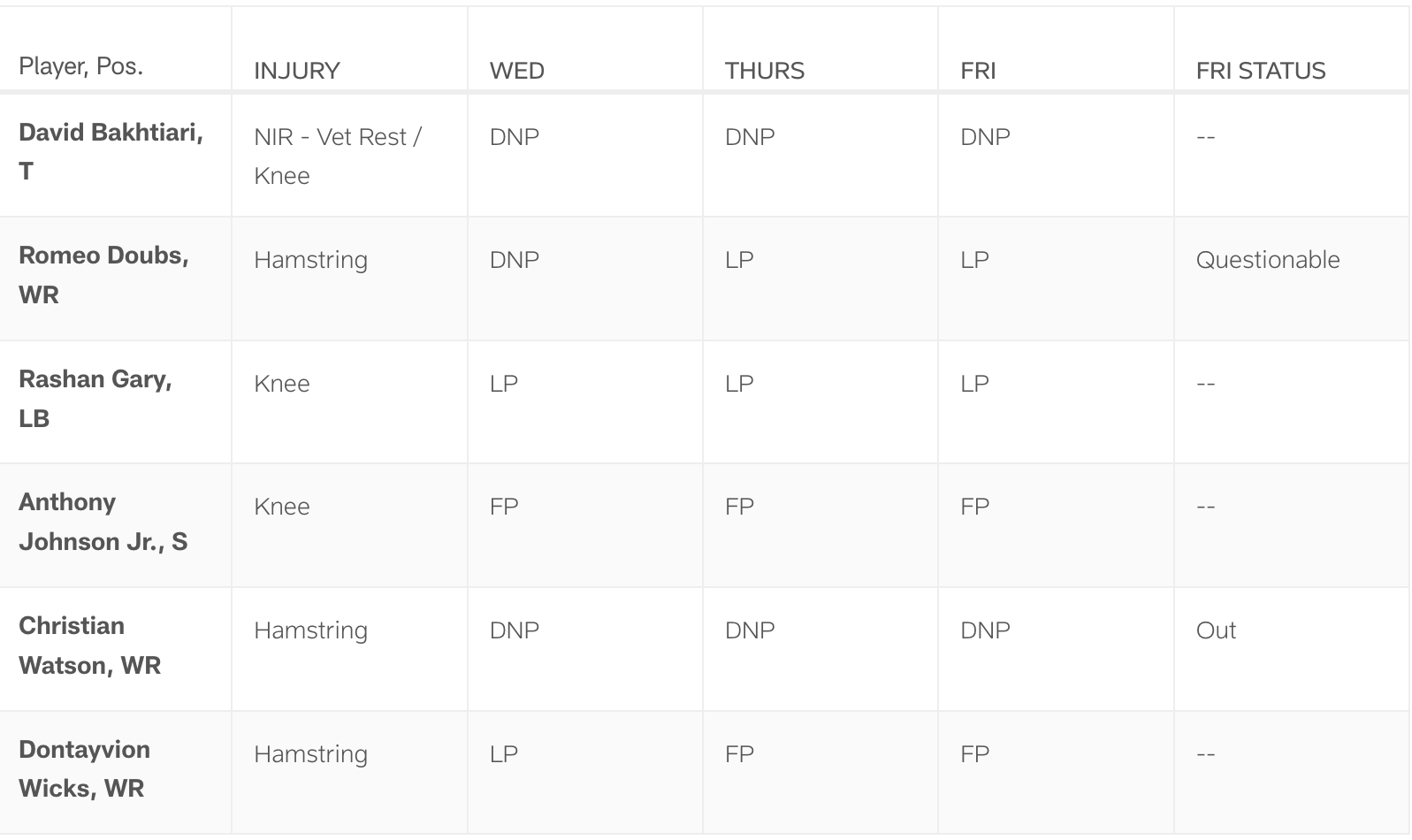Image resolution: width=1412 pixels, height=840 pixels.
Task: Select Anthony Johnson Jr., S name
Action: click(103, 522)
